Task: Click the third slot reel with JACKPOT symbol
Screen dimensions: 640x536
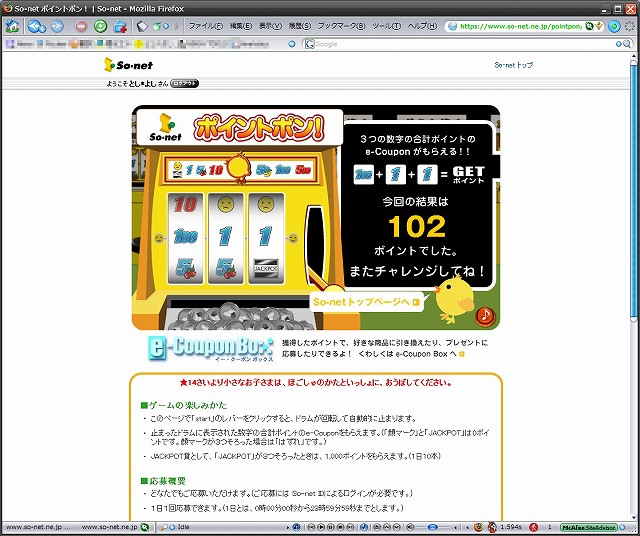Action: 266,238
